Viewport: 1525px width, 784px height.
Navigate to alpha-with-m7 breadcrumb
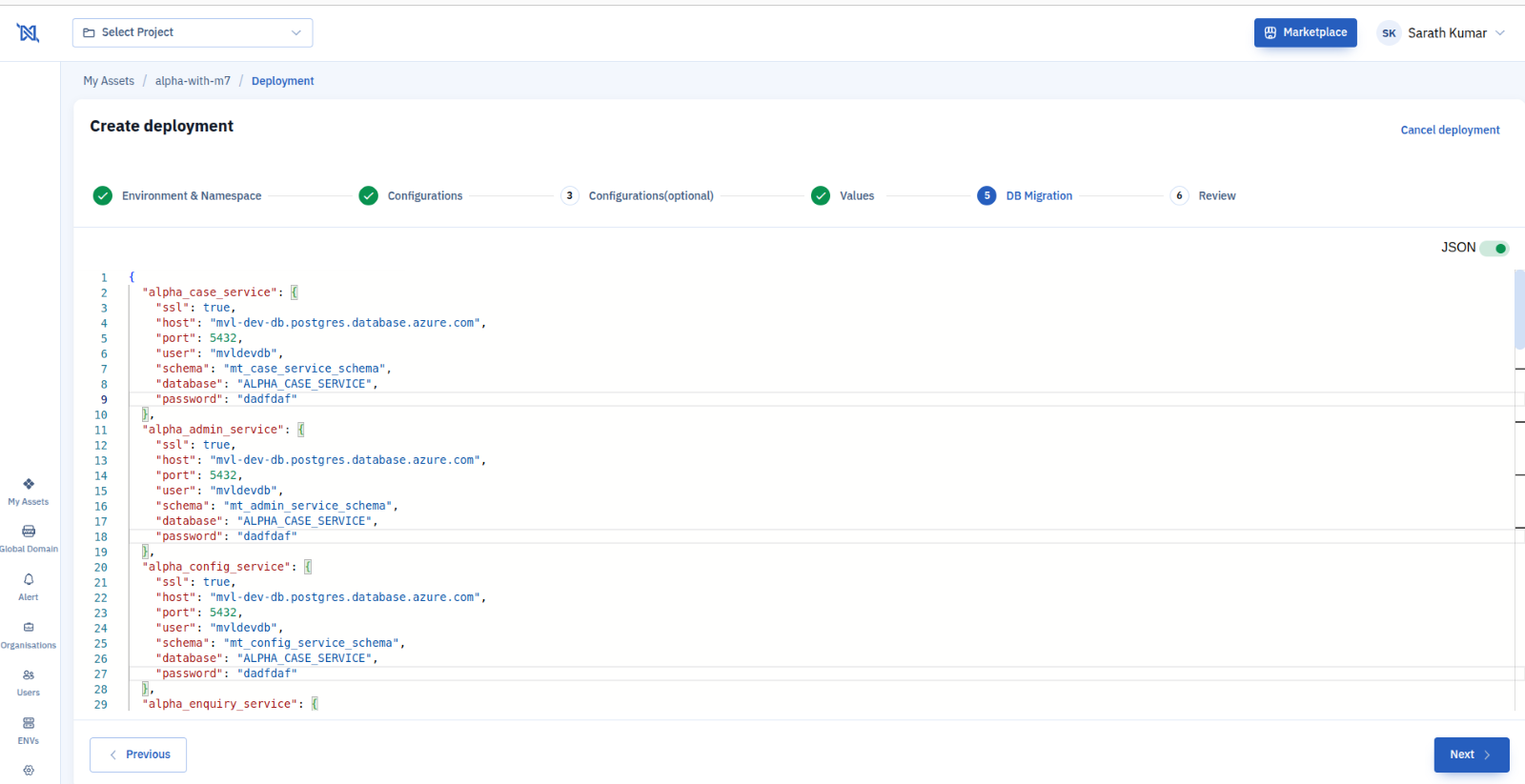(193, 81)
